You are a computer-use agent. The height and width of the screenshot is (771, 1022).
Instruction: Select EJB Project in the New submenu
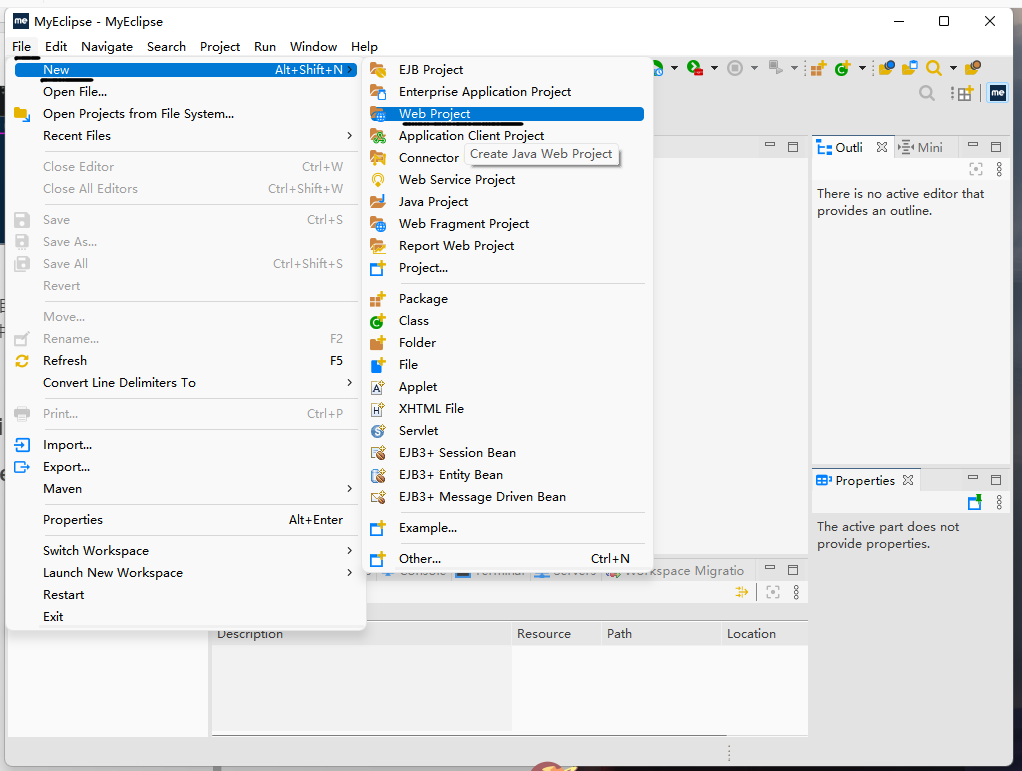tap(506, 70)
